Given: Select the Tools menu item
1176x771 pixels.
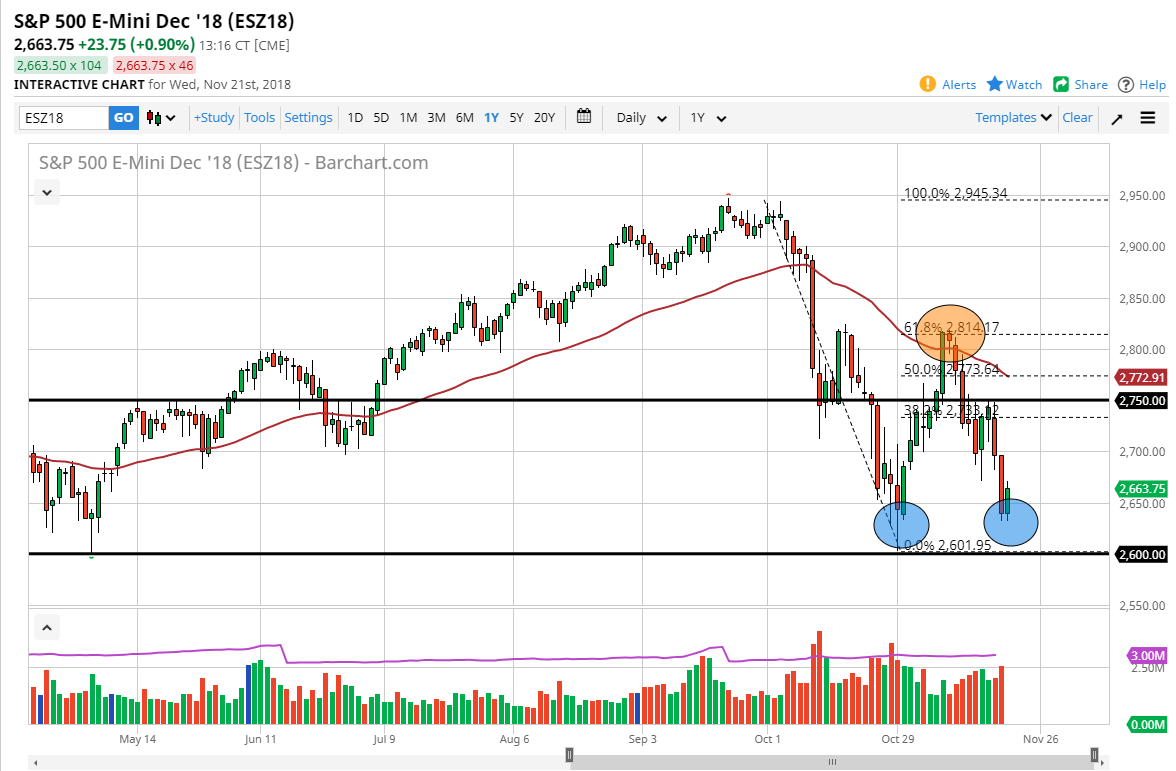Looking at the screenshot, I should [259, 117].
